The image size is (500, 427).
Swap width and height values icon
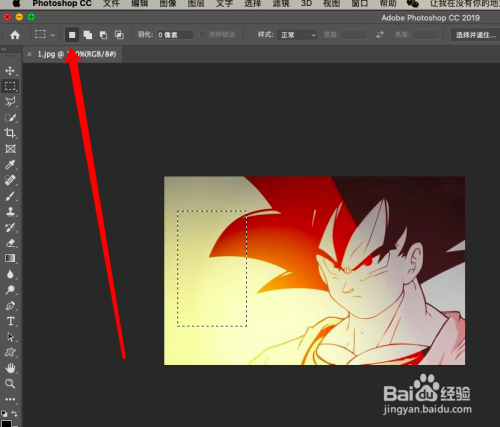tap(380, 35)
